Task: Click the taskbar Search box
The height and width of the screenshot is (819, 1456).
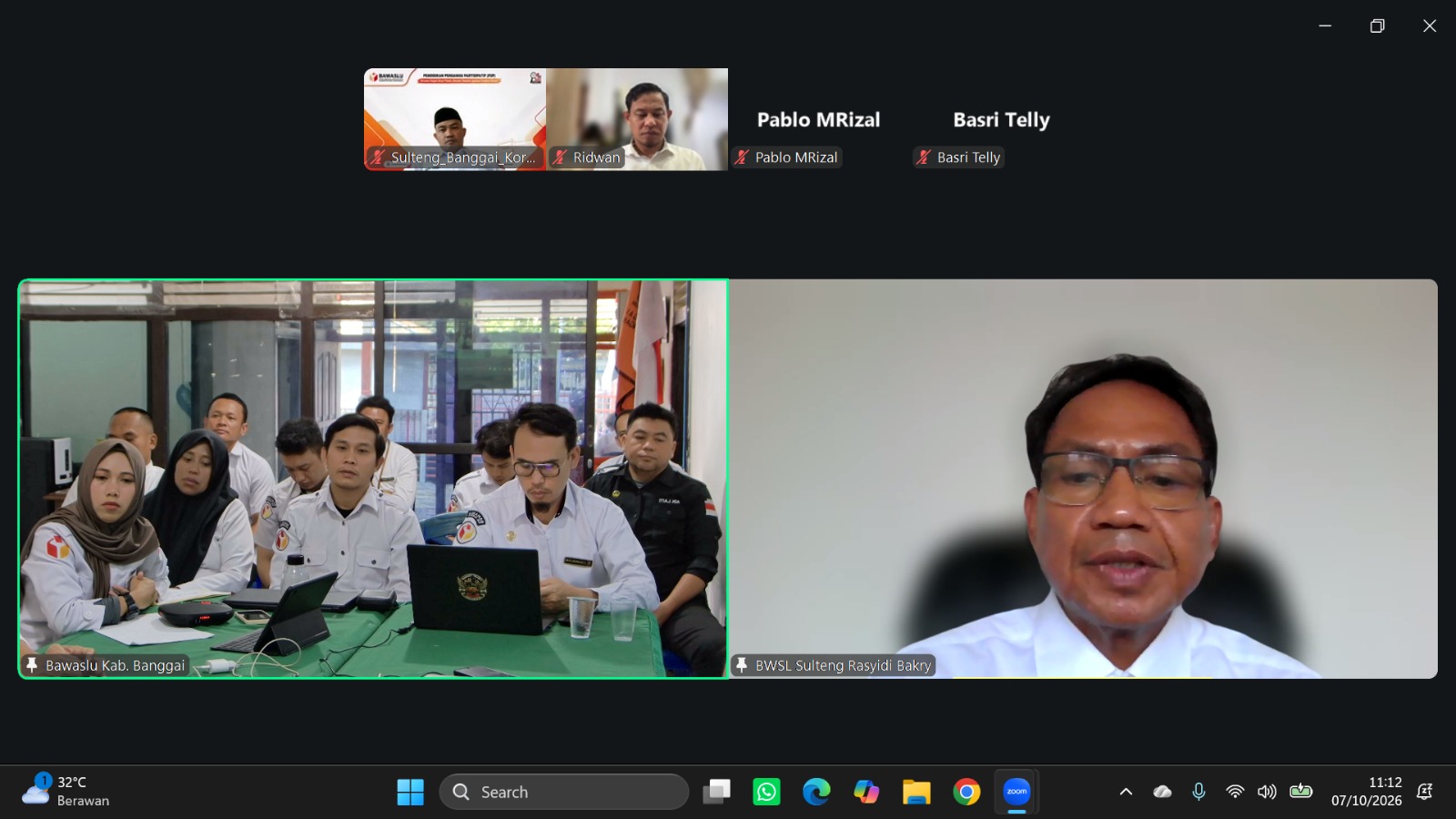Action: click(x=563, y=792)
